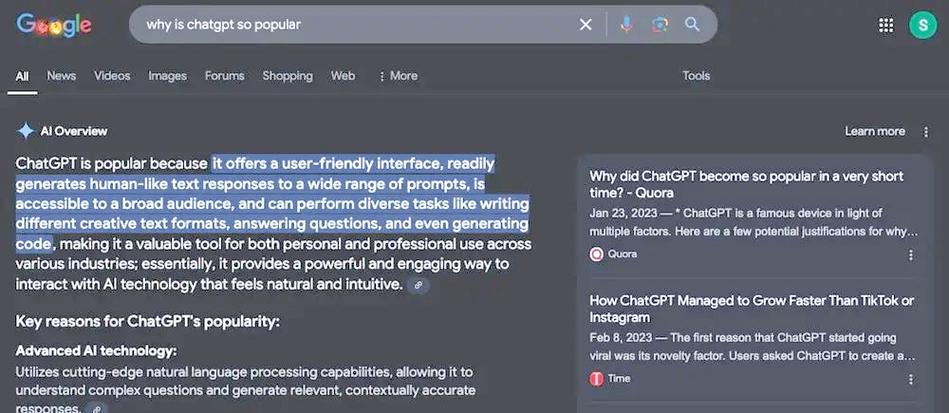The image size is (949, 413).
Task: Select the All tab
Action: pyautogui.click(x=22, y=76)
